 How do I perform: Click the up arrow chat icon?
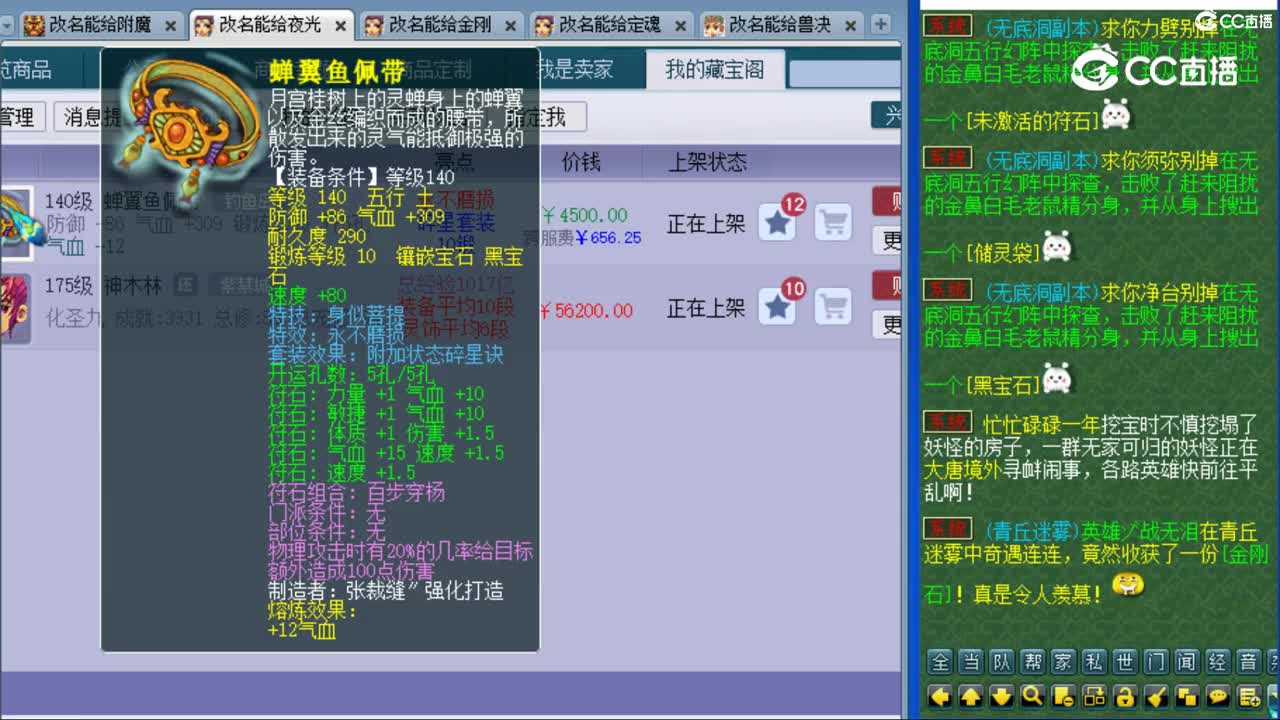pyautogui.click(x=970, y=696)
